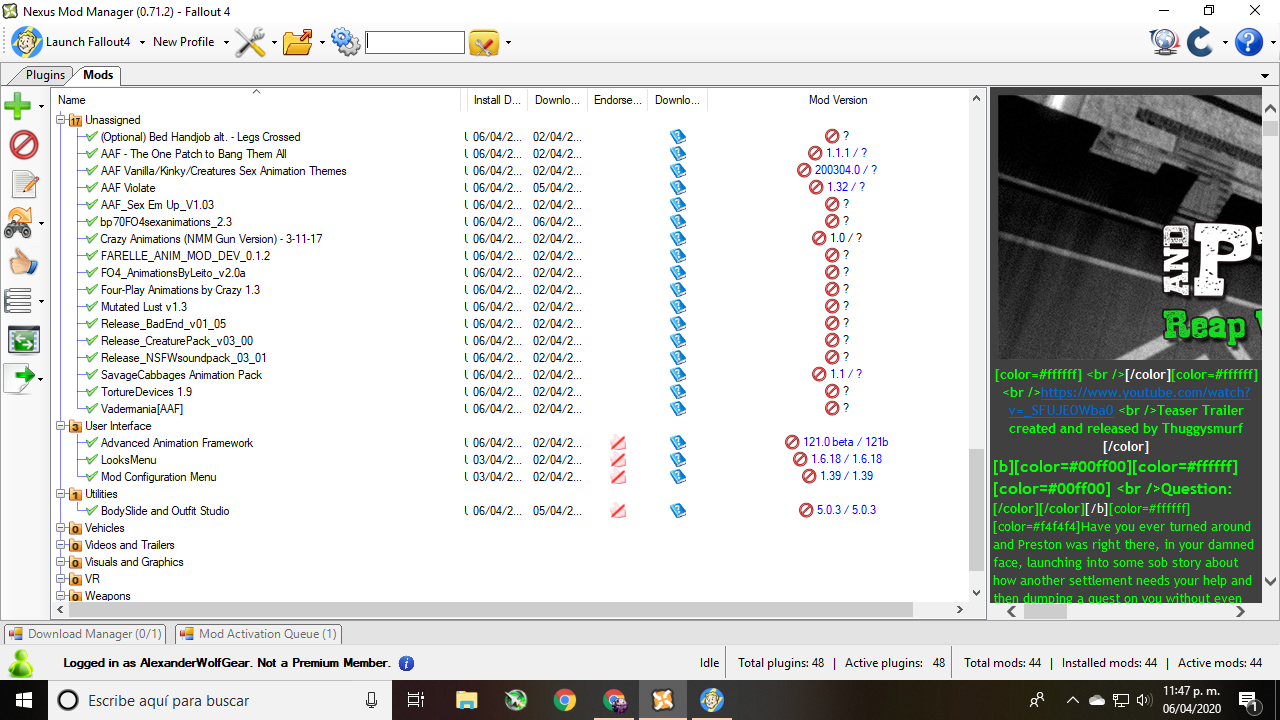This screenshot has width=1280, height=720.
Task: Expand the Vehicles category
Action: pos(61,528)
